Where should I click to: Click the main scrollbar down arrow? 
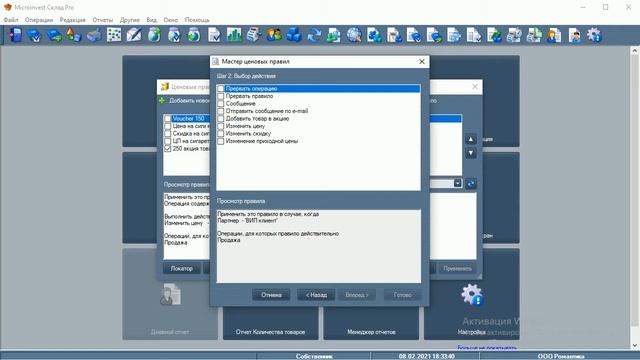(635, 345)
